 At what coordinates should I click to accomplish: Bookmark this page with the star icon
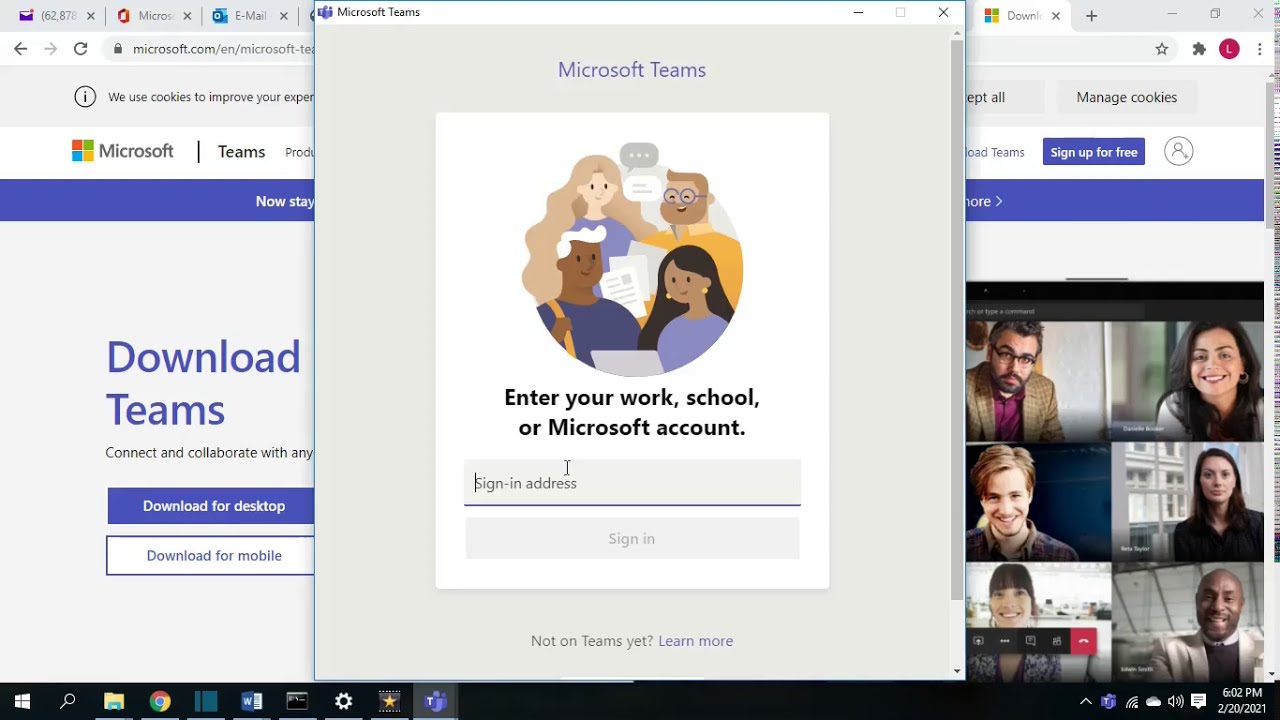[1161, 49]
